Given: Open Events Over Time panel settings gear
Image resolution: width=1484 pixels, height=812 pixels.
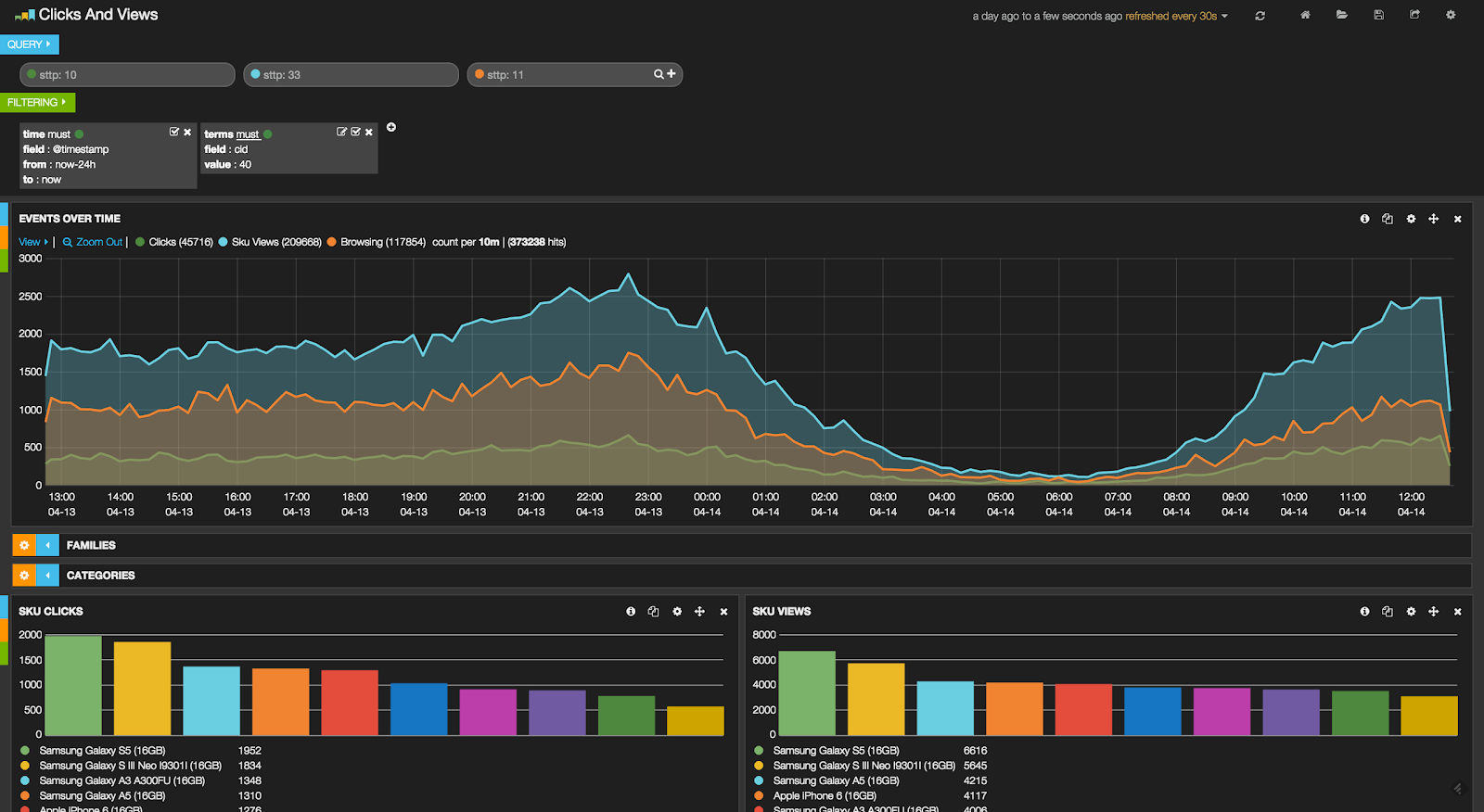Looking at the screenshot, I should pyautogui.click(x=1411, y=219).
